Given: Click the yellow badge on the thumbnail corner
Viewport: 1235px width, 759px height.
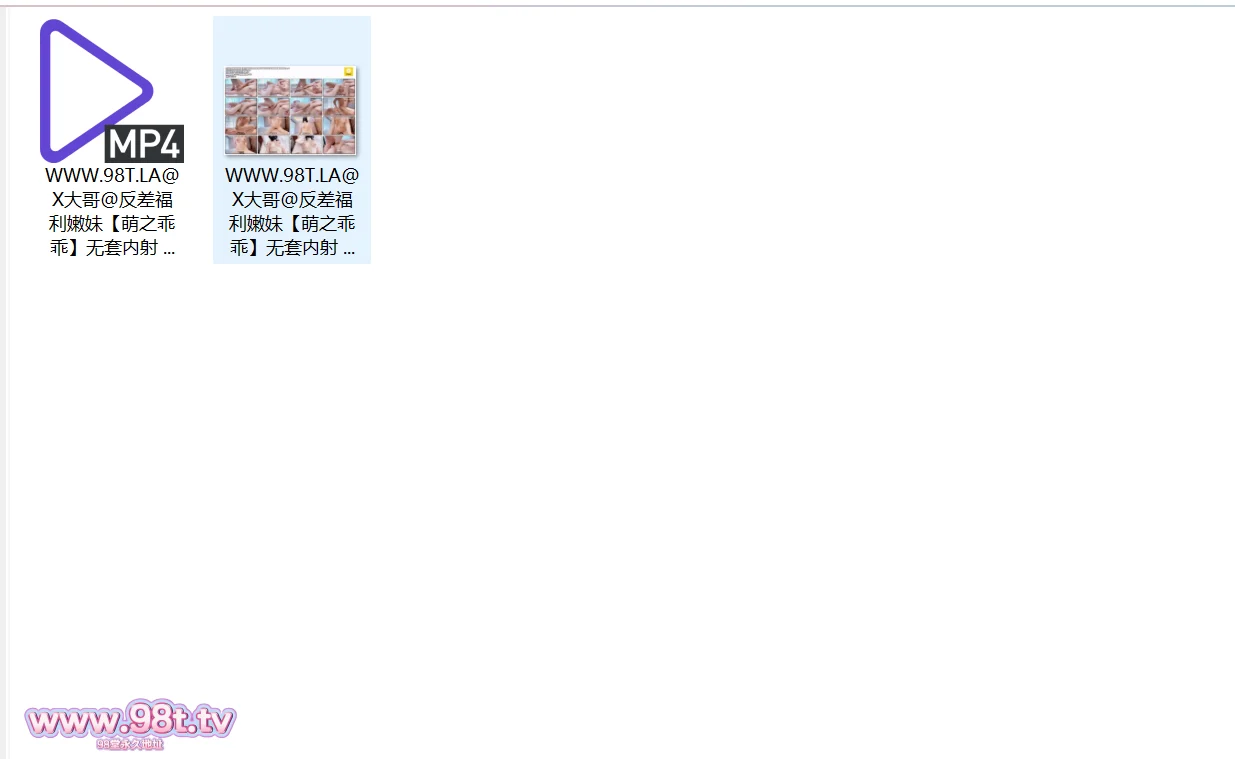Looking at the screenshot, I should click(x=348, y=72).
